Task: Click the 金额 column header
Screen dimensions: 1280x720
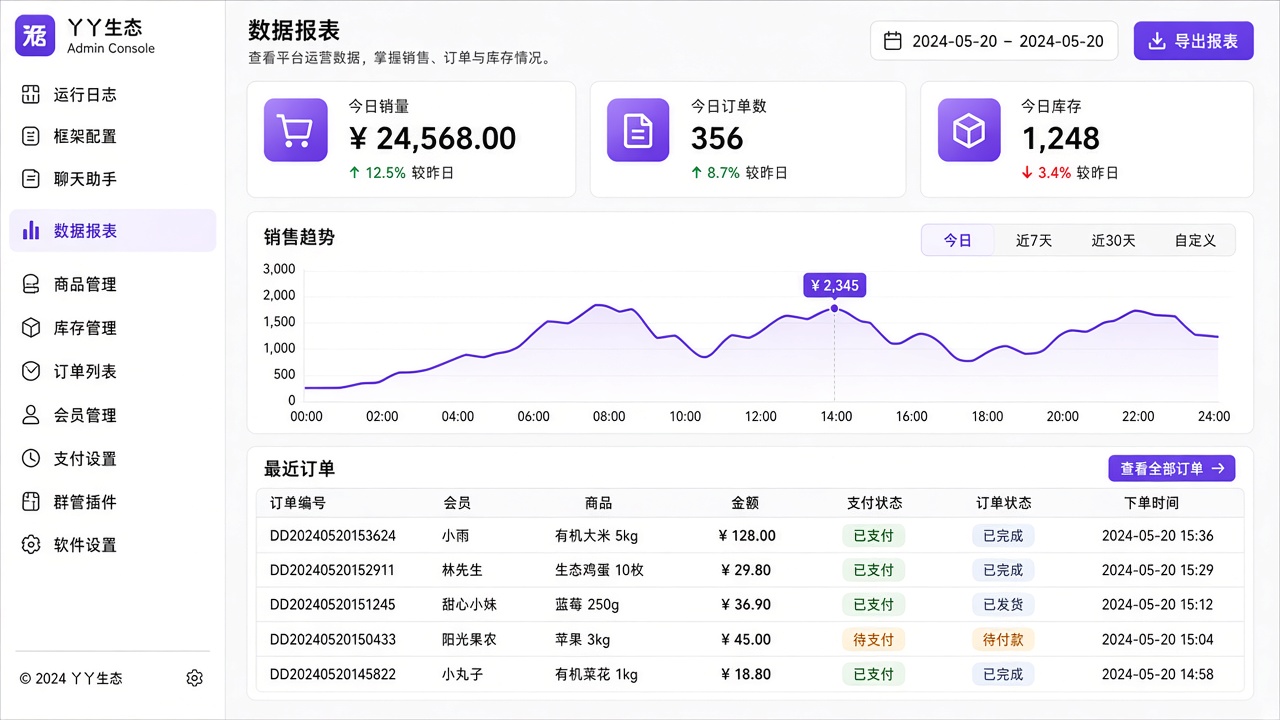Action: click(x=745, y=503)
